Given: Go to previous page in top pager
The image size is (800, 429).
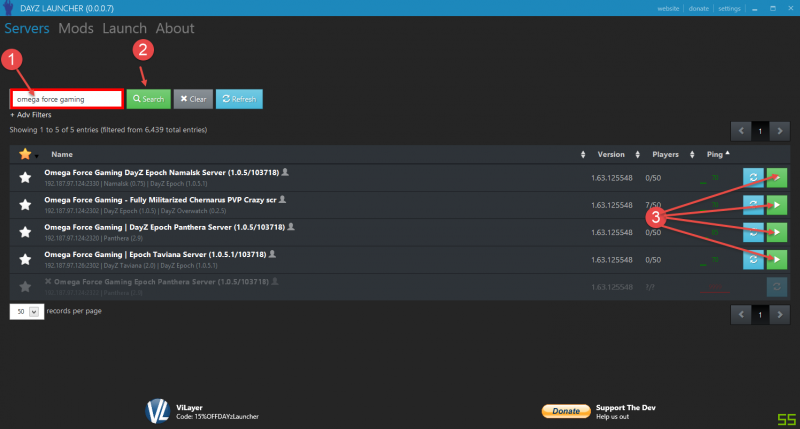Looking at the screenshot, I should click(741, 131).
